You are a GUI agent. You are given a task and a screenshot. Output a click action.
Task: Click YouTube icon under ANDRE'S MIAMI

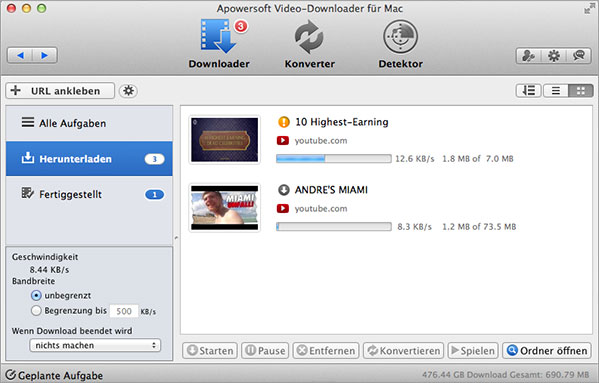[283, 208]
